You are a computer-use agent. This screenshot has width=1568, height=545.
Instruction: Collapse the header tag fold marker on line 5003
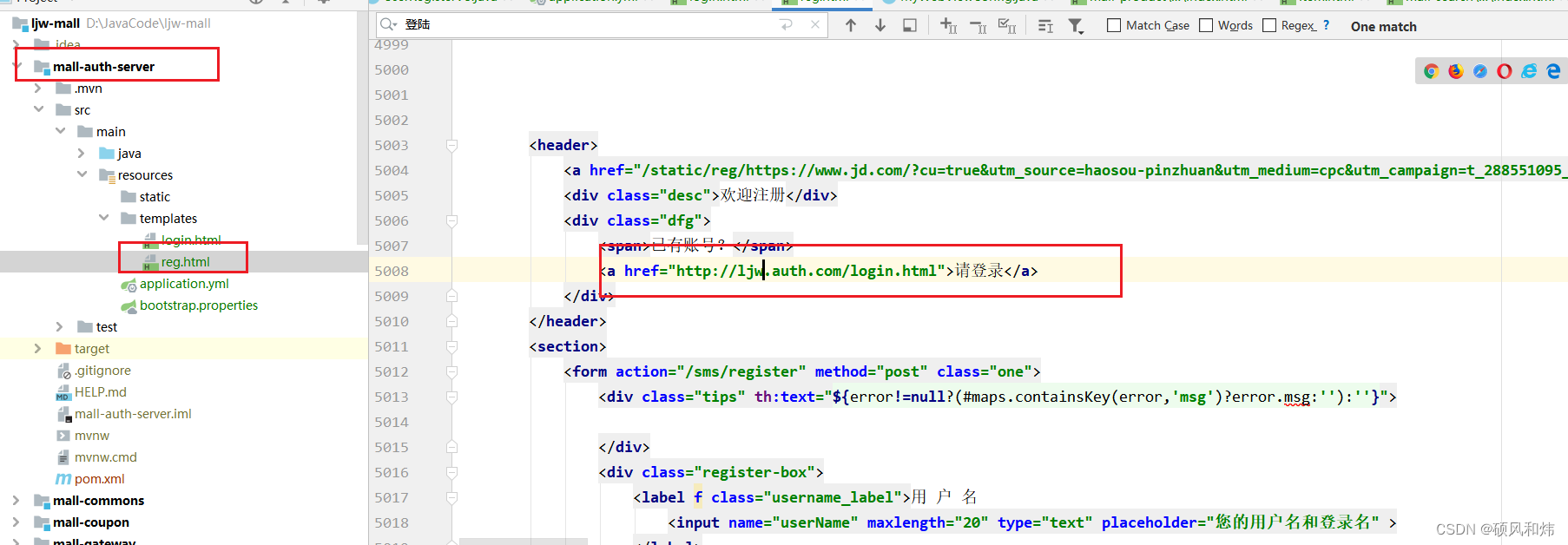click(x=451, y=145)
